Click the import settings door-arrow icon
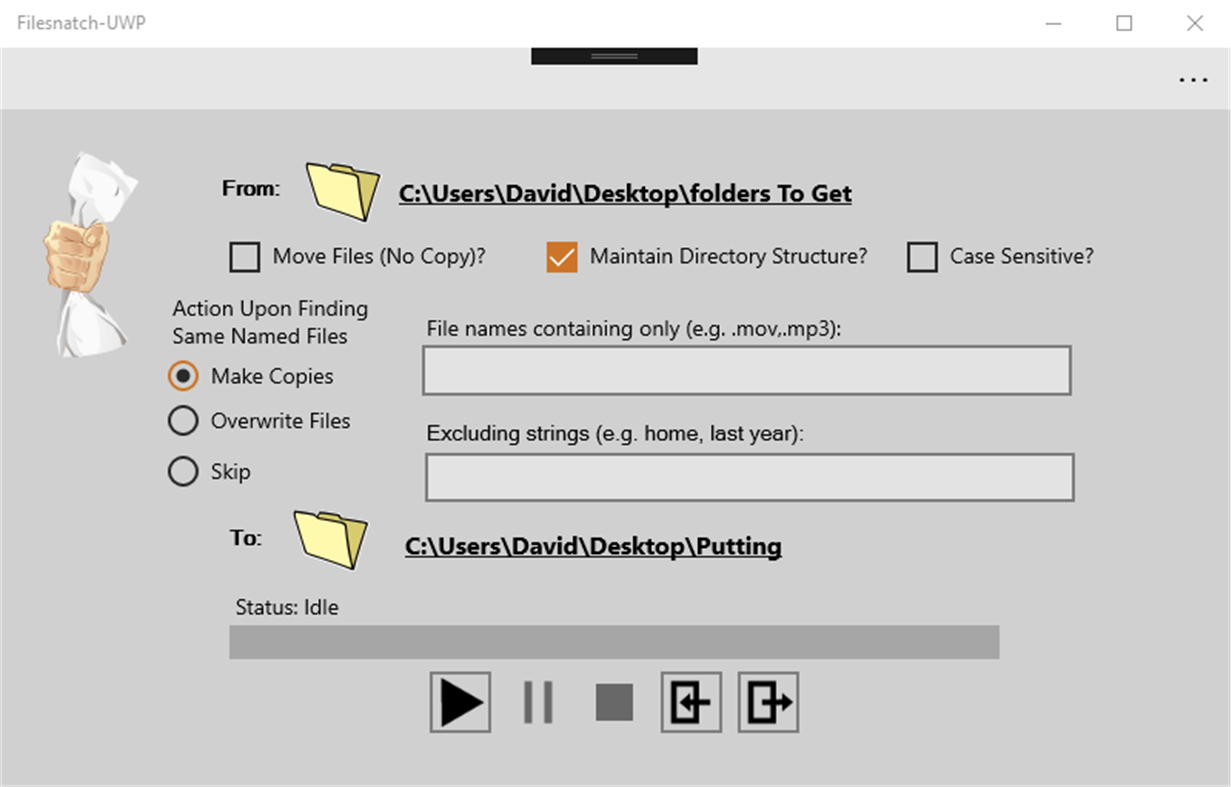Image resolution: width=1231 pixels, height=787 pixels. pyautogui.click(x=690, y=701)
